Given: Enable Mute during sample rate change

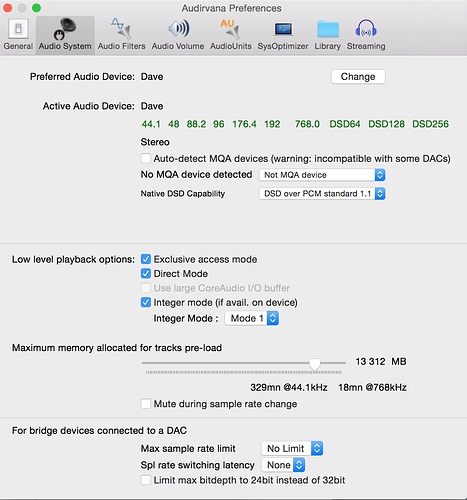Looking at the screenshot, I should [x=146, y=404].
